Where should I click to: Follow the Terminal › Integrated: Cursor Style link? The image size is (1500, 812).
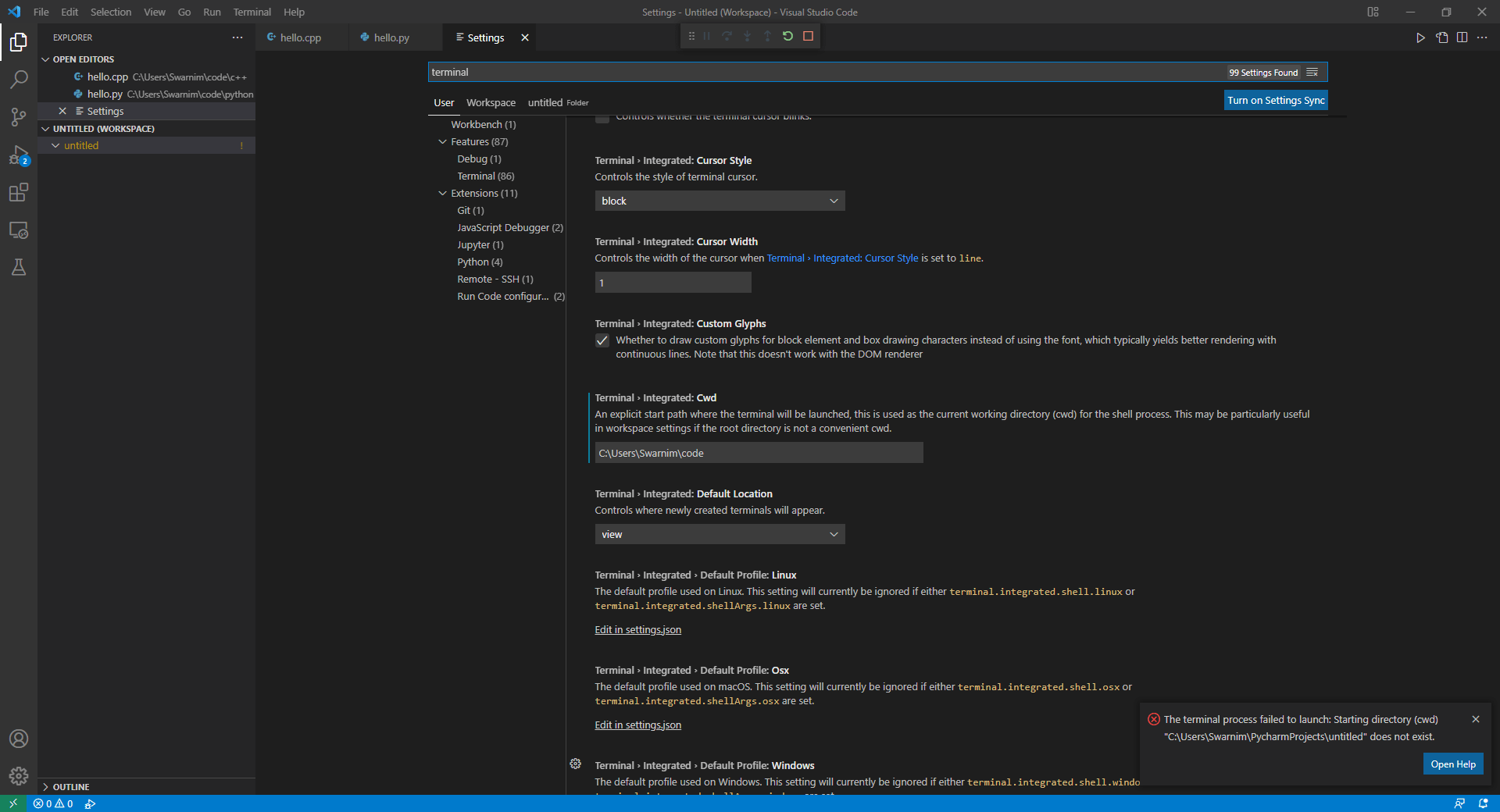click(x=842, y=258)
